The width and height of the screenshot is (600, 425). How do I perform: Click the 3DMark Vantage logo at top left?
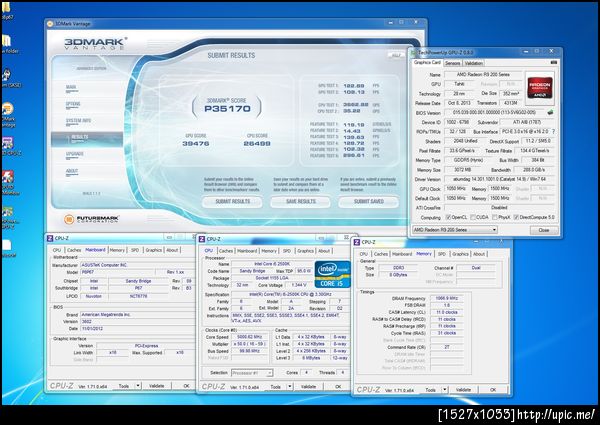[96, 43]
